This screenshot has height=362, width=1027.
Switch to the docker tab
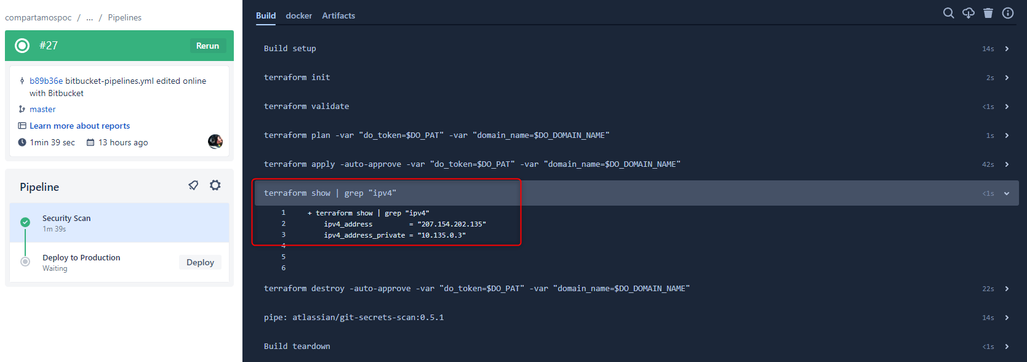[x=299, y=16]
